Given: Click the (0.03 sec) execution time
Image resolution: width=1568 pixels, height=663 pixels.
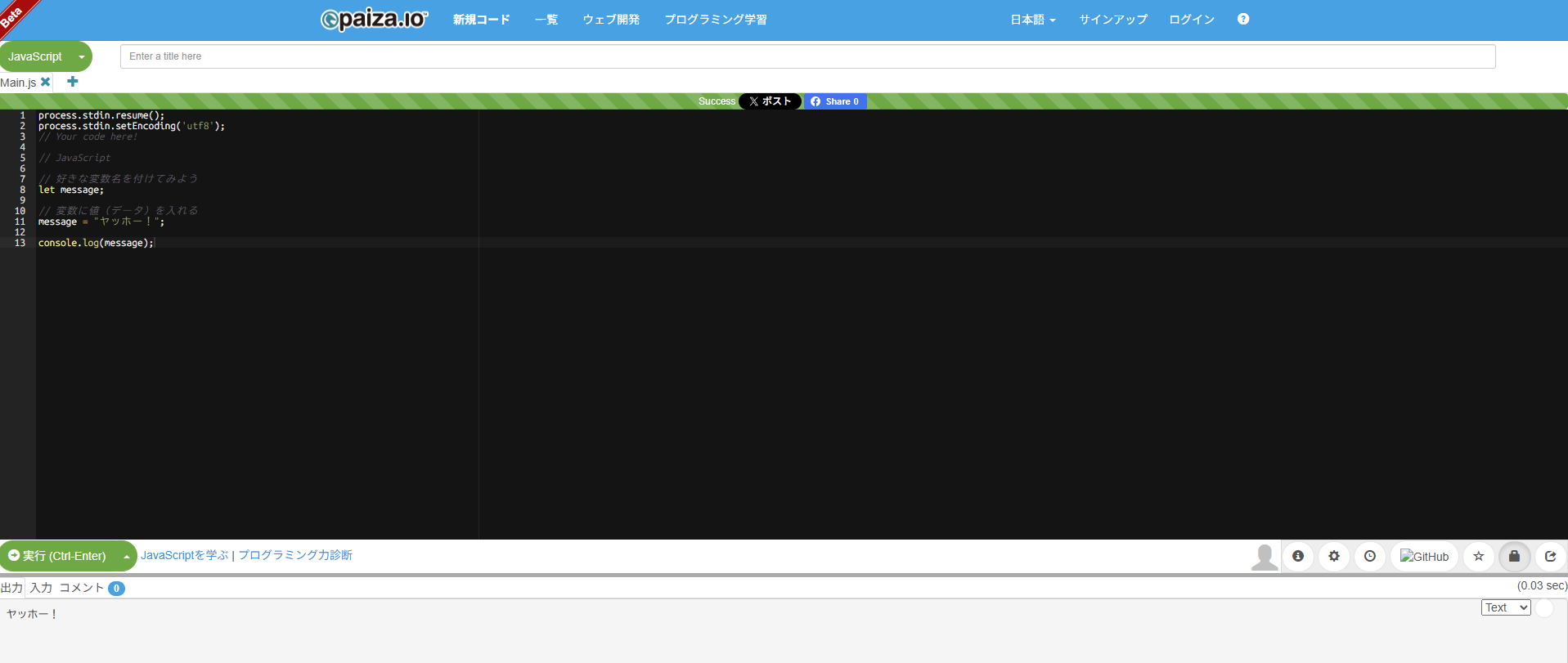Looking at the screenshot, I should [1542, 585].
